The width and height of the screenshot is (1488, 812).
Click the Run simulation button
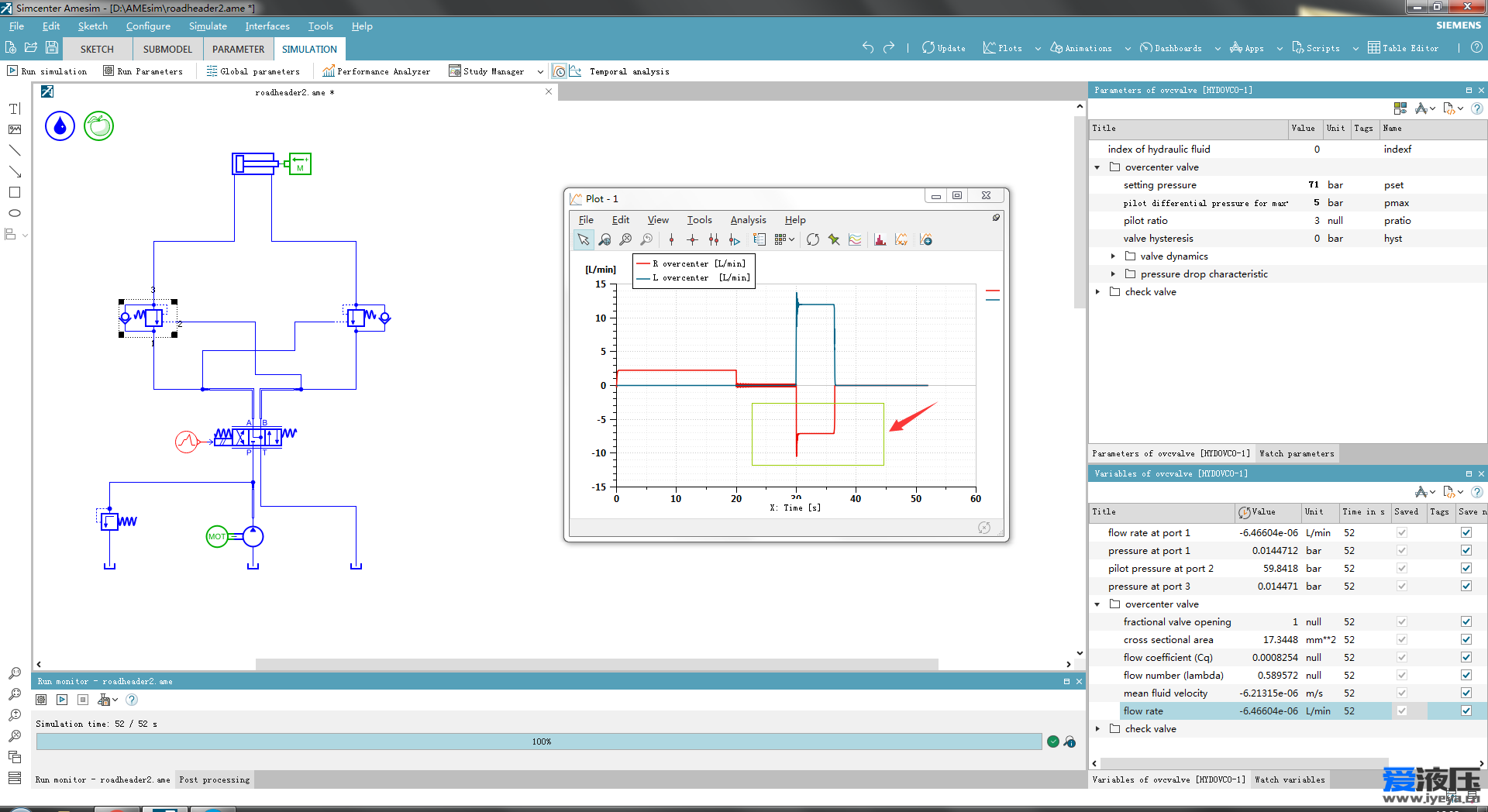[47, 71]
